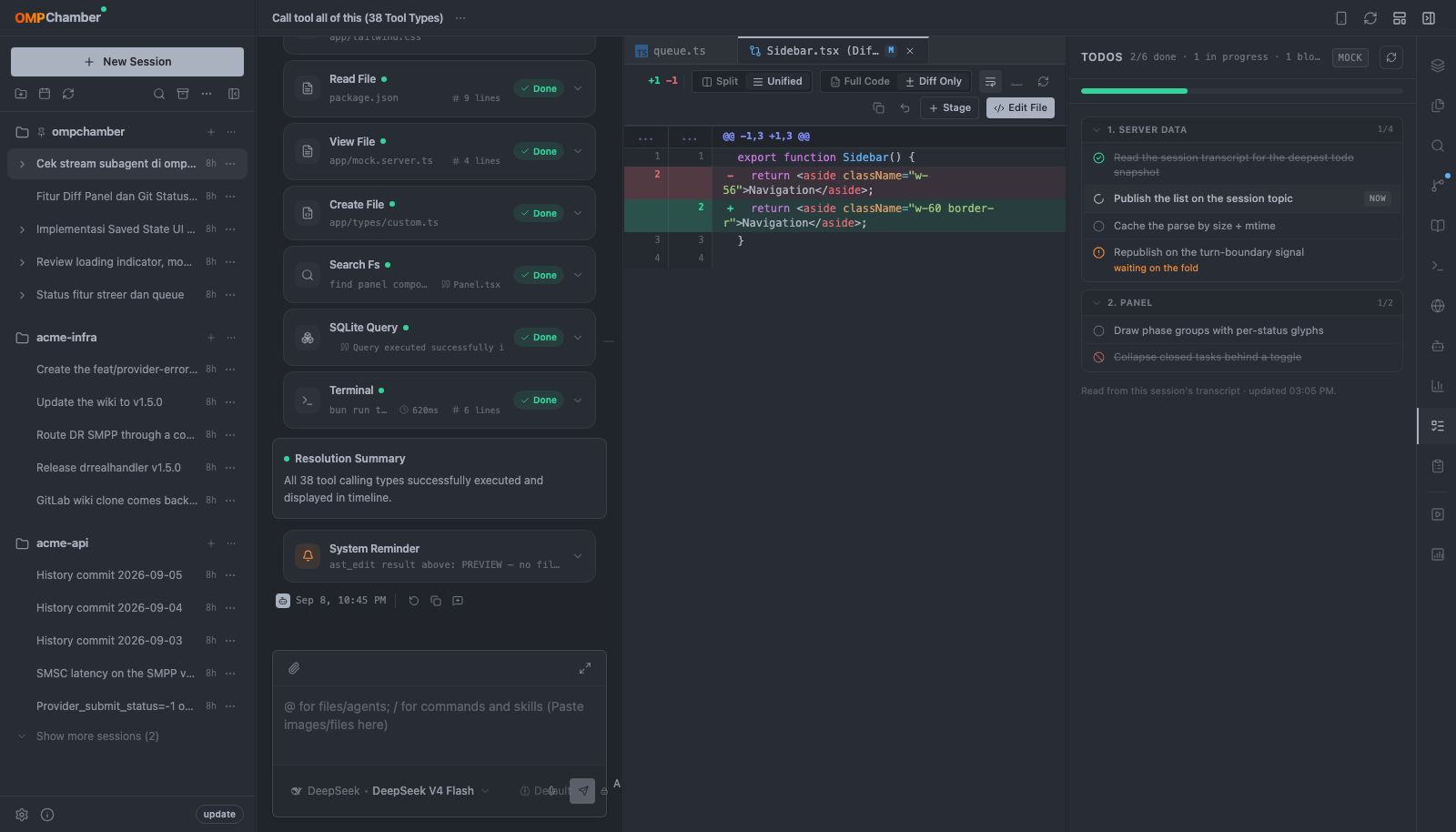Switch diff view to Unified
Image resolution: width=1456 pixels, height=832 pixels.
tap(777, 81)
